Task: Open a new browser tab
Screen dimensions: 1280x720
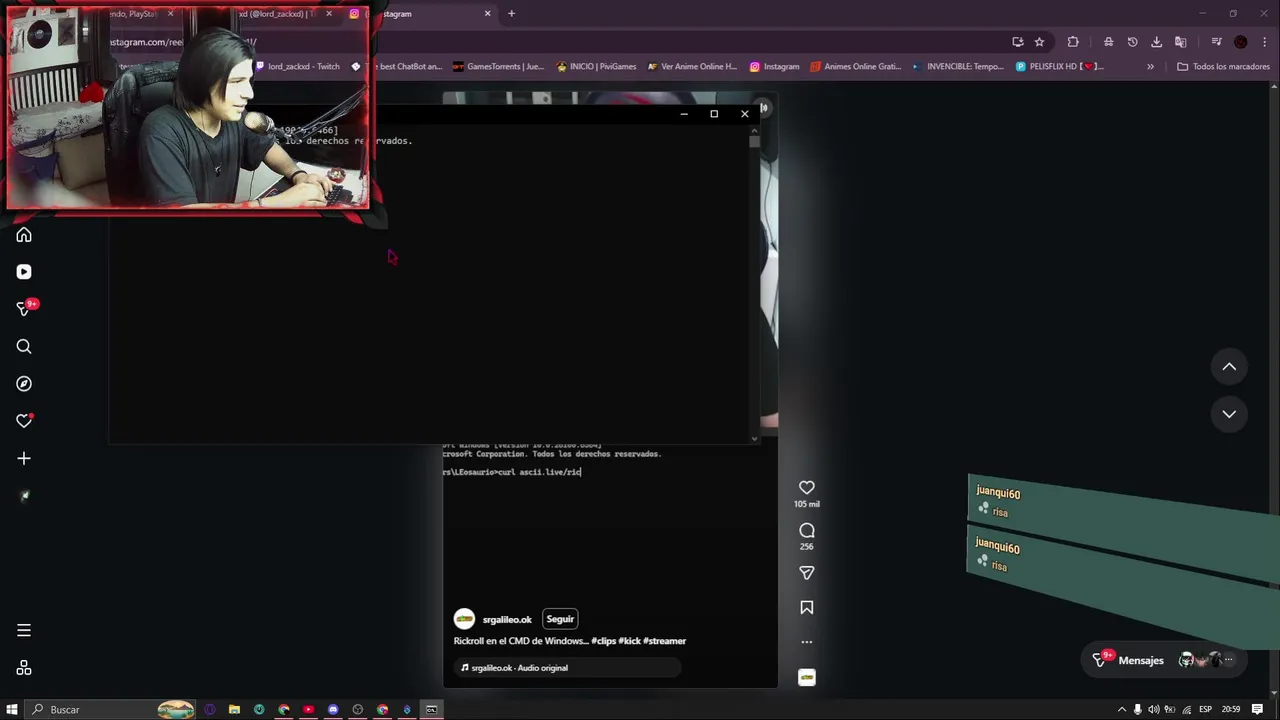Action: tap(511, 14)
